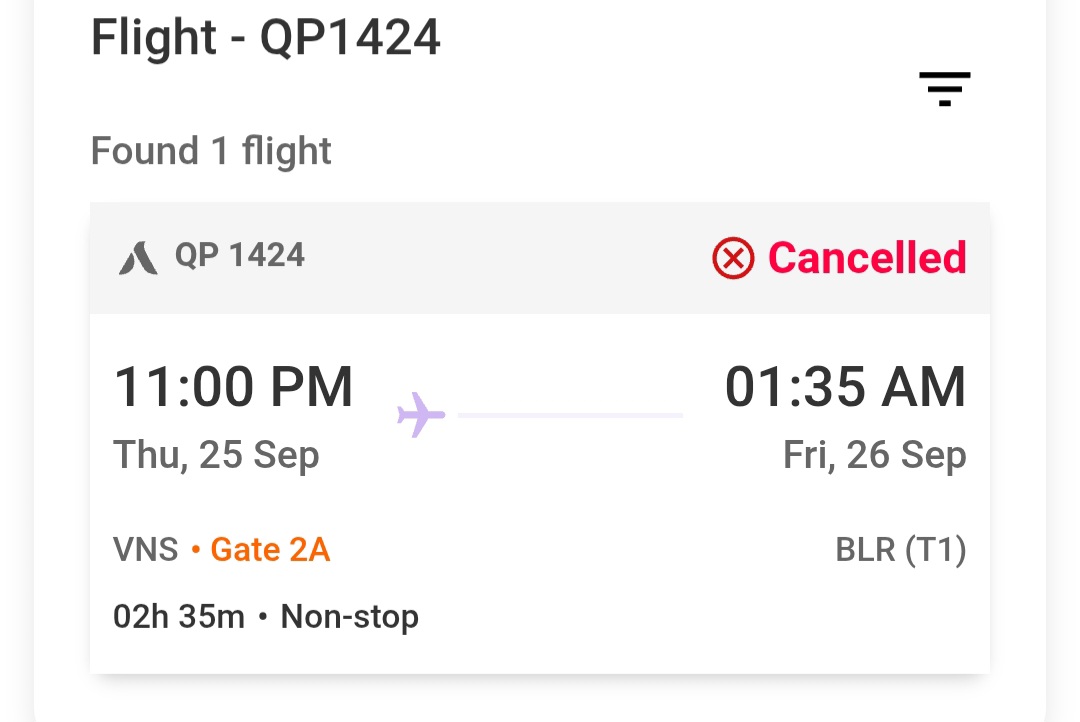
Task: Toggle the flight QP 1424 card header
Action: click(x=540, y=257)
